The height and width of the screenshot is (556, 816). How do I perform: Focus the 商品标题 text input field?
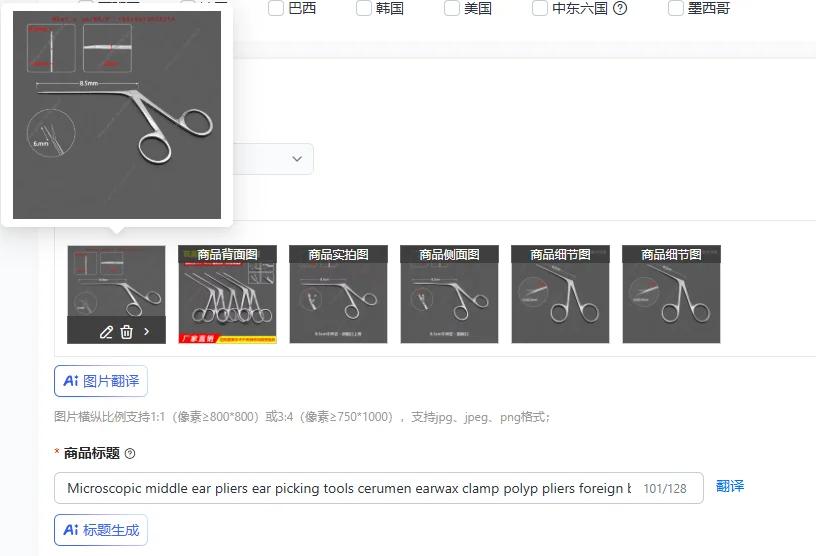[x=379, y=488]
